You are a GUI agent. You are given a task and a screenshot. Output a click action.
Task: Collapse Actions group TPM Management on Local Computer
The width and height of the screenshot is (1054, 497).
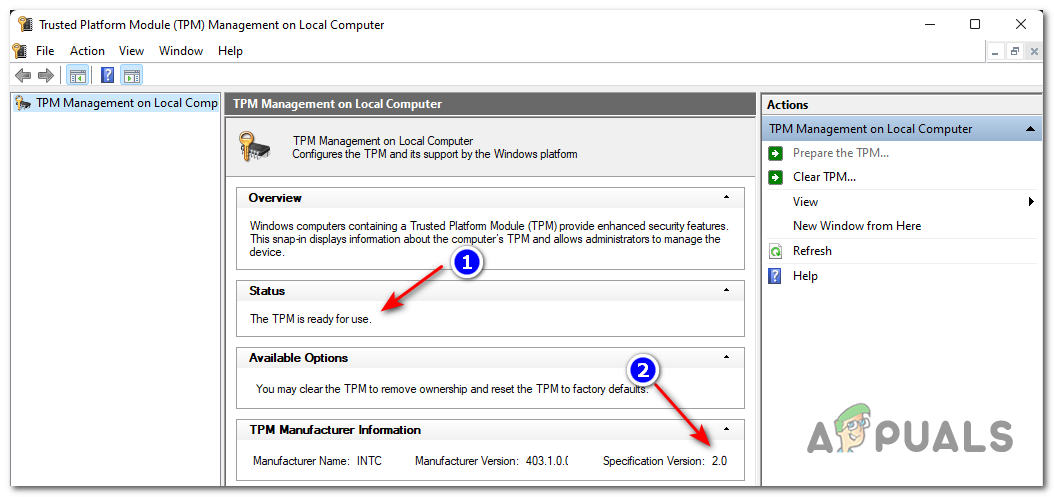coord(1030,128)
